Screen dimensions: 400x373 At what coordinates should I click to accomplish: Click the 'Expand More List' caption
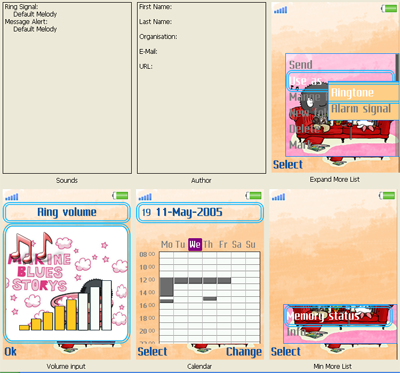335,179
